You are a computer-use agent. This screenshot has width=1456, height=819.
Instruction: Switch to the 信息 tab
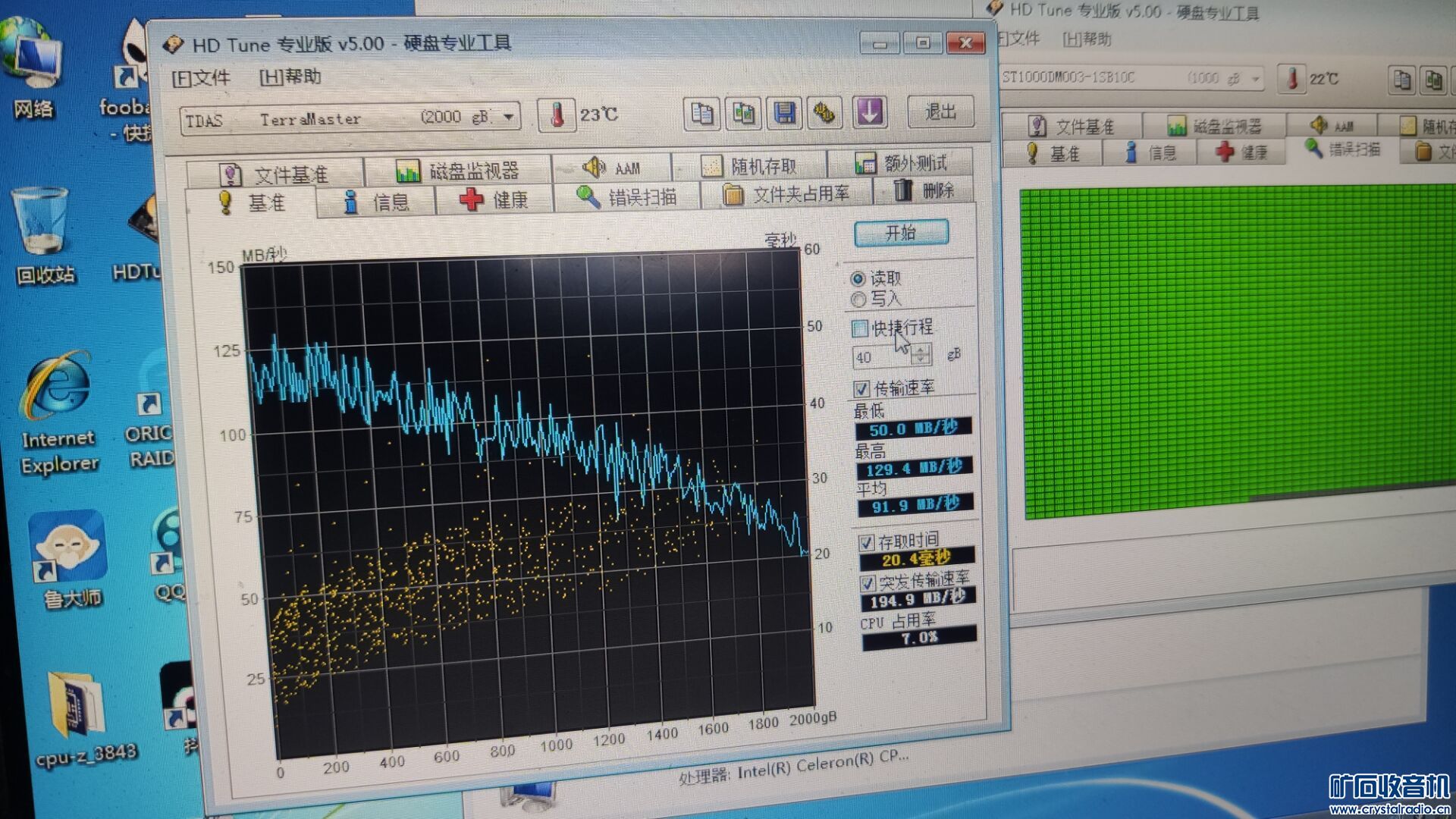pyautogui.click(x=376, y=202)
